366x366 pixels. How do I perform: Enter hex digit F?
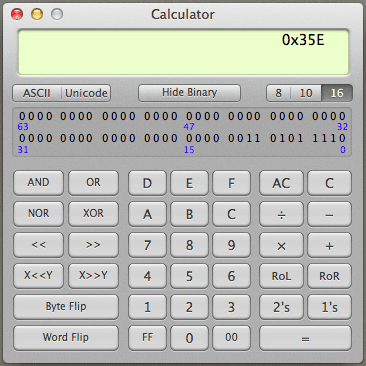[231, 183]
